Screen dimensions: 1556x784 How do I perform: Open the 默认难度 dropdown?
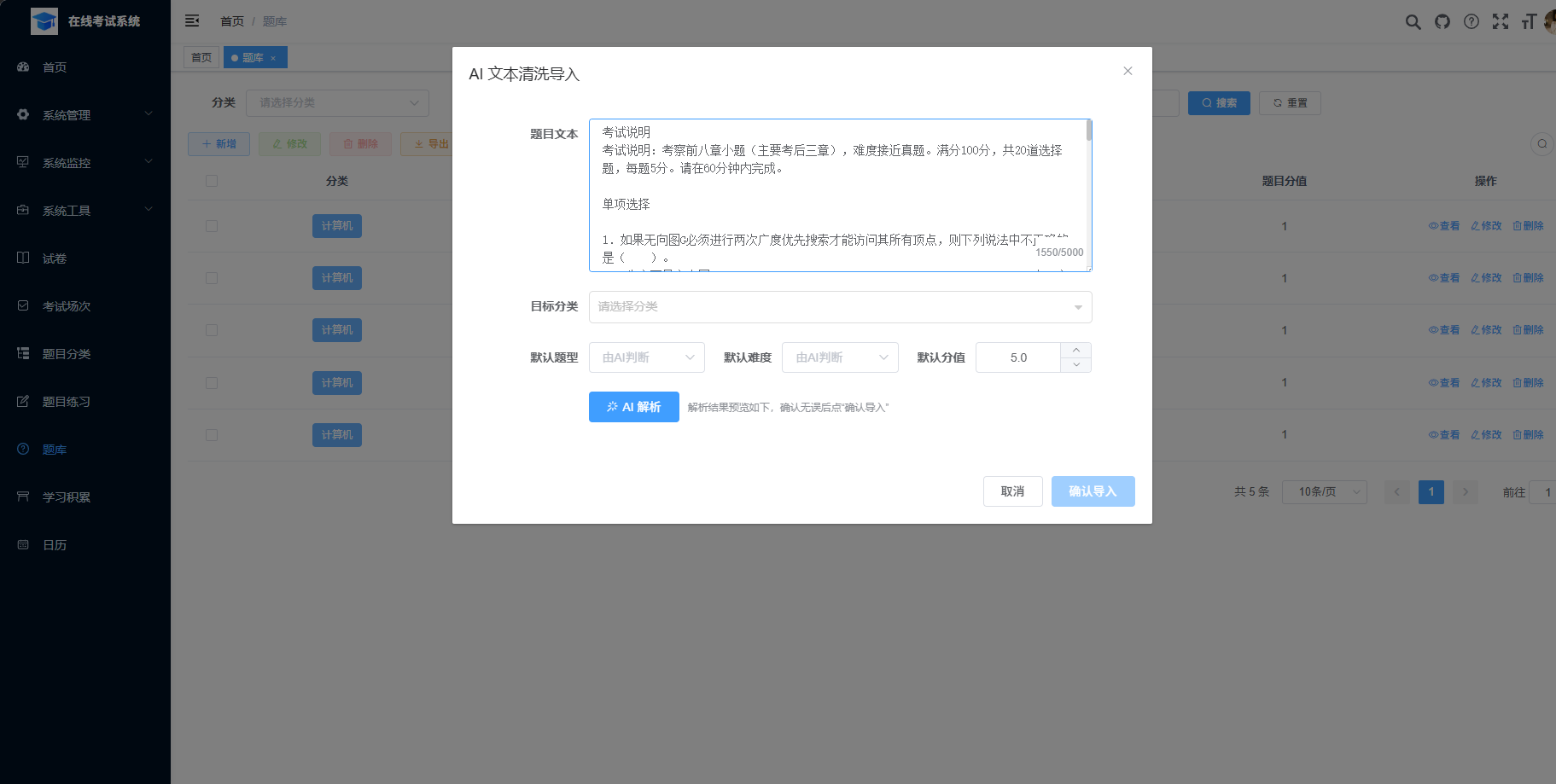(x=840, y=357)
